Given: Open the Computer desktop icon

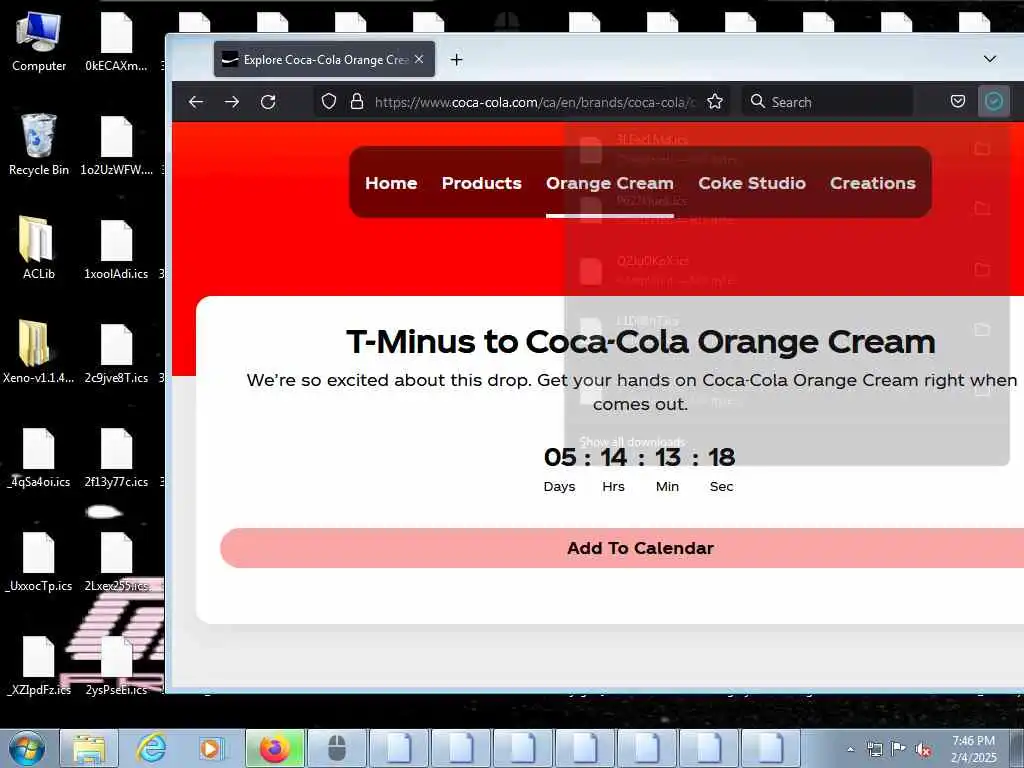Looking at the screenshot, I should pos(39,42).
